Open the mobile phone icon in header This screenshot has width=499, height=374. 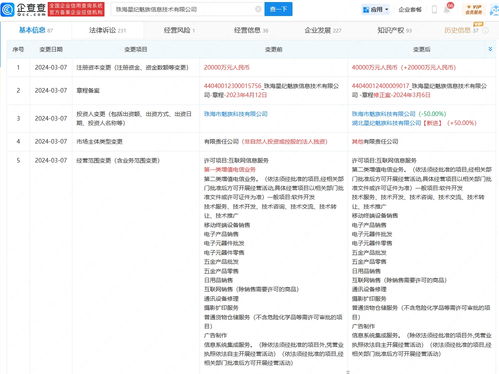(434, 9)
